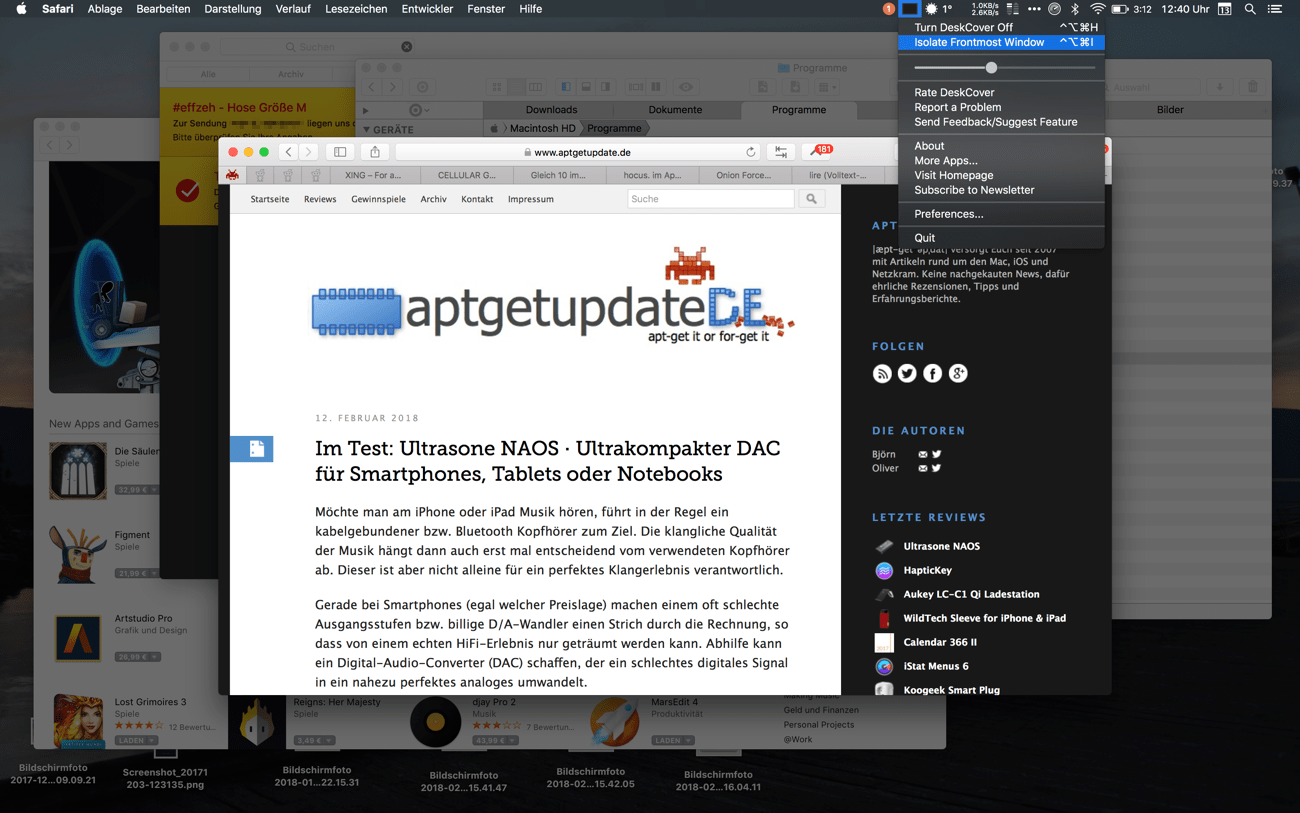
Task: Open iStat Menus 6 review link
Action: click(935, 666)
